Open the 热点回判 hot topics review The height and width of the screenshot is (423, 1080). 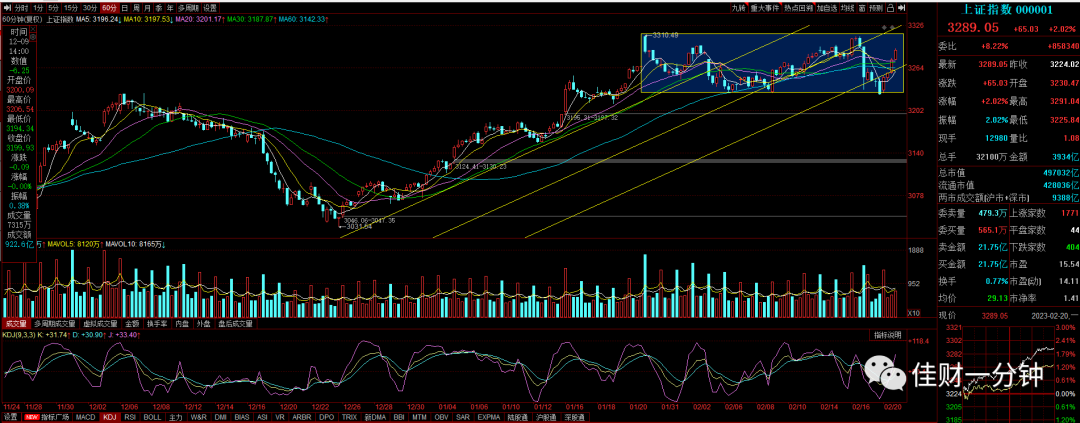(799, 8)
